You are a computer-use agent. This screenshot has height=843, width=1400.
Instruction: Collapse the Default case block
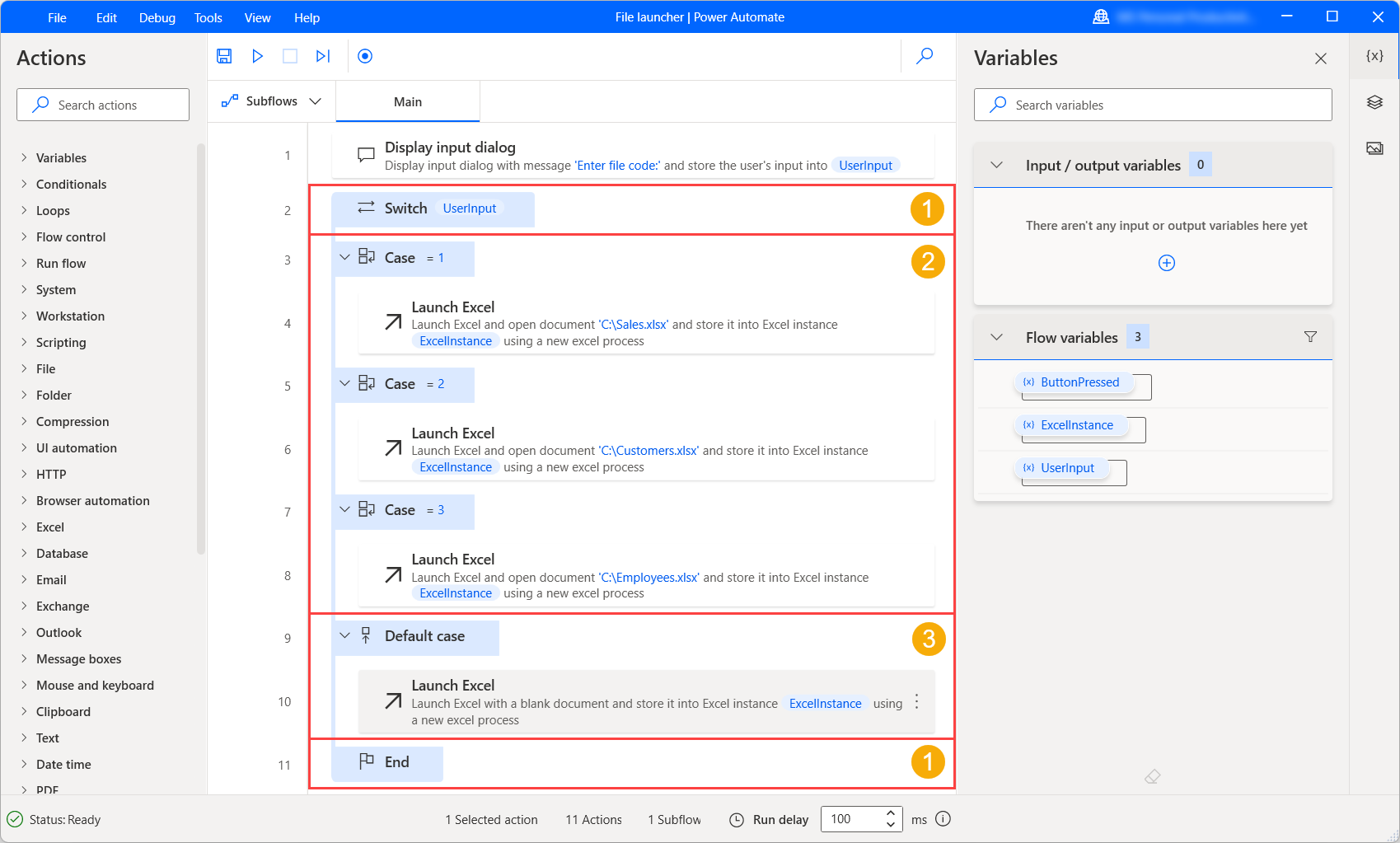tap(344, 635)
